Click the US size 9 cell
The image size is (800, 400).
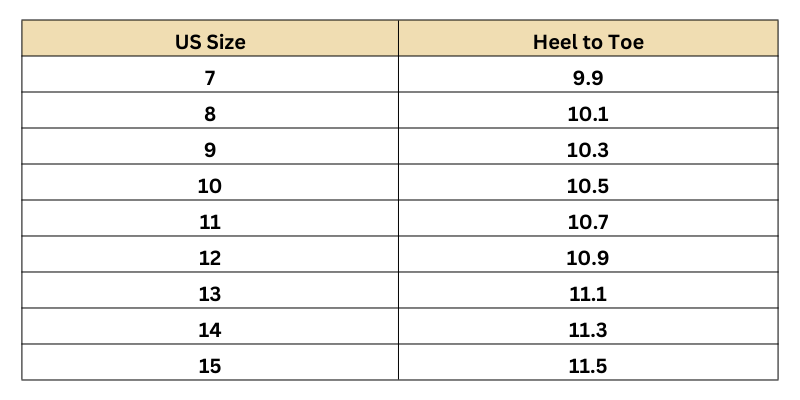(210, 150)
